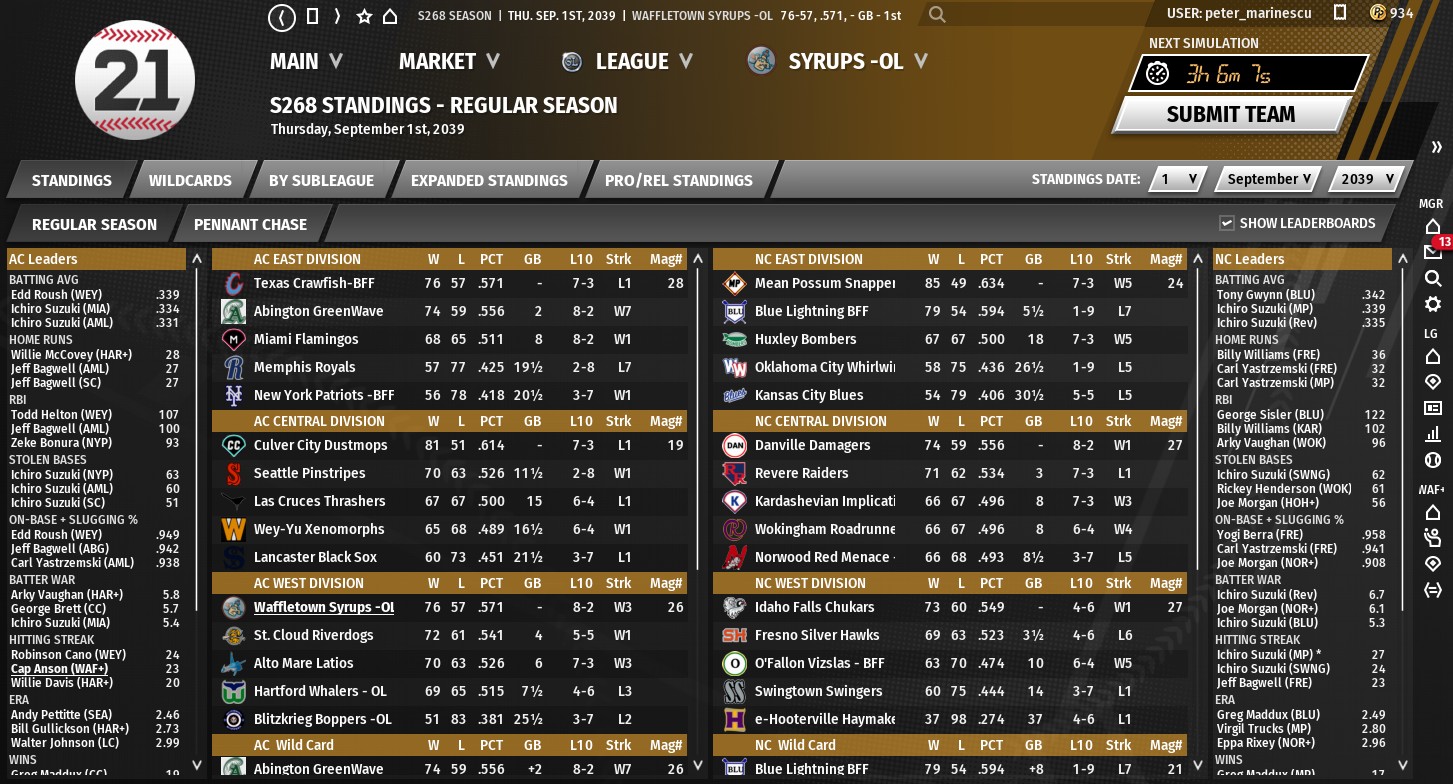The image size is (1453, 784).
Task: Open manager home icon under MGR
Action: click(x=1432, y=226)
